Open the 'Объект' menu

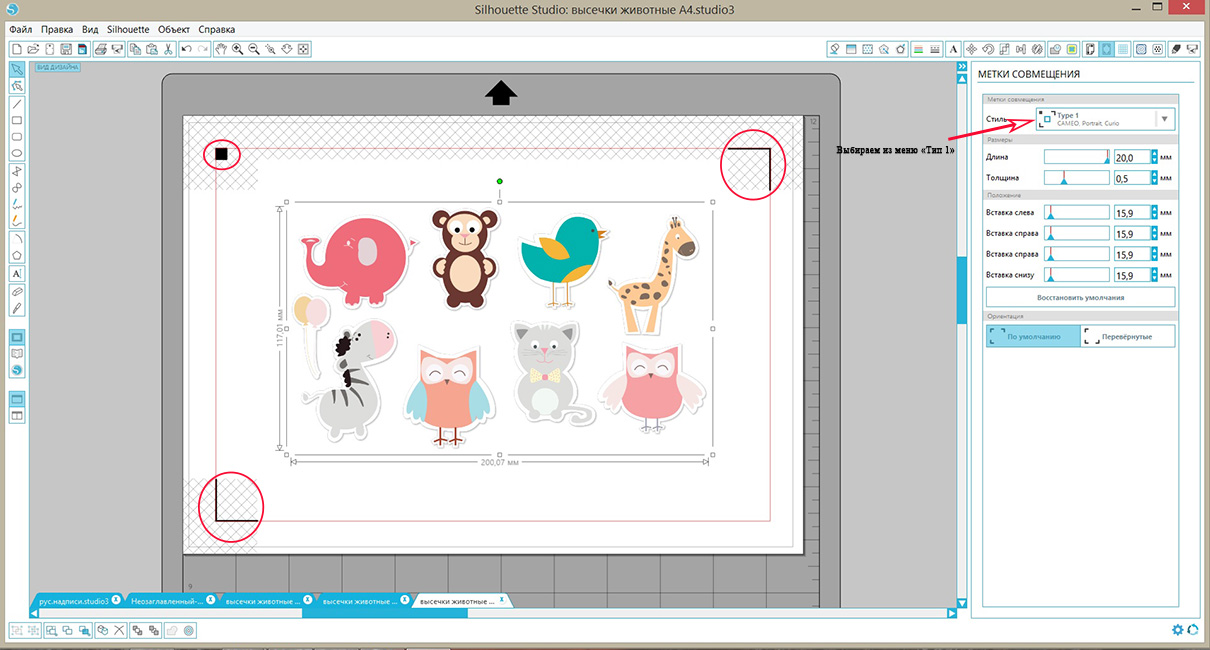[x=173, y=30]
